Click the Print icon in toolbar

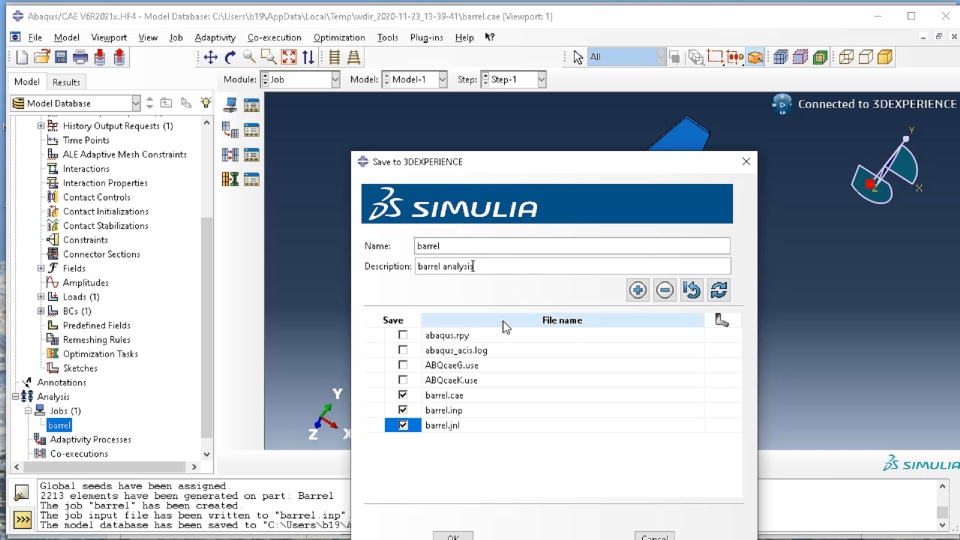coord(80,58)
